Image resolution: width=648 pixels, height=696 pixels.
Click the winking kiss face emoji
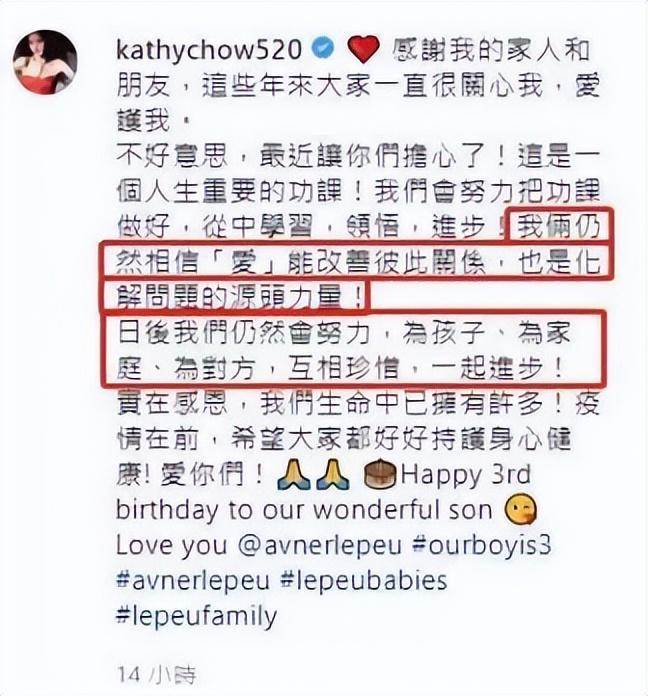pyautogui.click(x=521, y=510)
